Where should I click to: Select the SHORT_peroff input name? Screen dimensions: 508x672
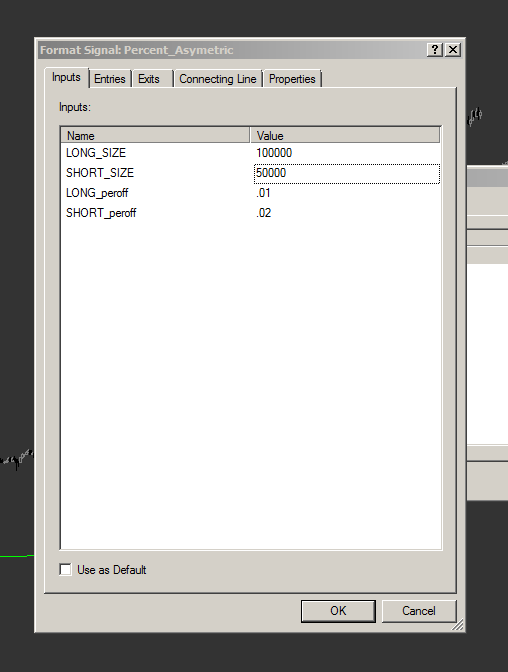click(101, 213)
